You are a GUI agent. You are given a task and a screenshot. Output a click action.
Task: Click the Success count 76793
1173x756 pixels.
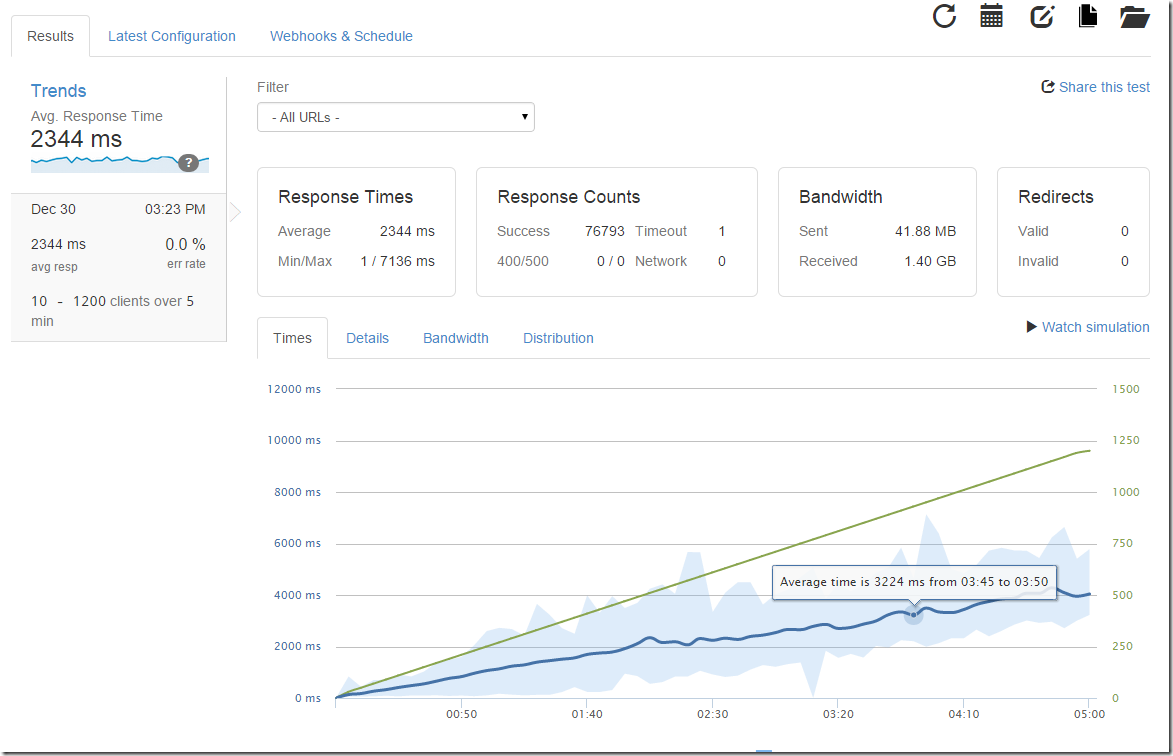click(604, 231)
